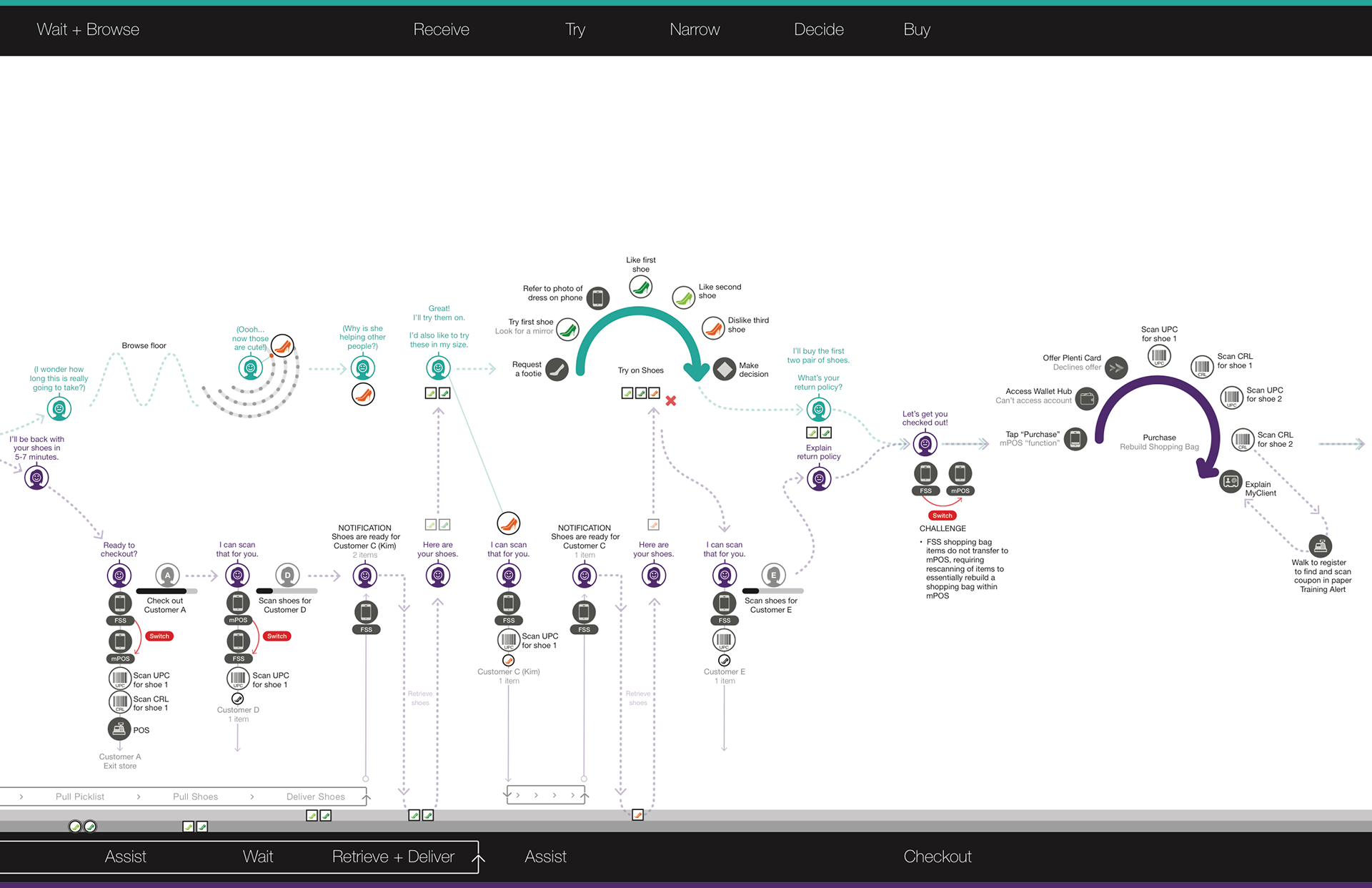Viewport: 1372px width, 888px height.
Task: Click first green checkbox under Try on Shoes
Action: (x=627, y=393)
